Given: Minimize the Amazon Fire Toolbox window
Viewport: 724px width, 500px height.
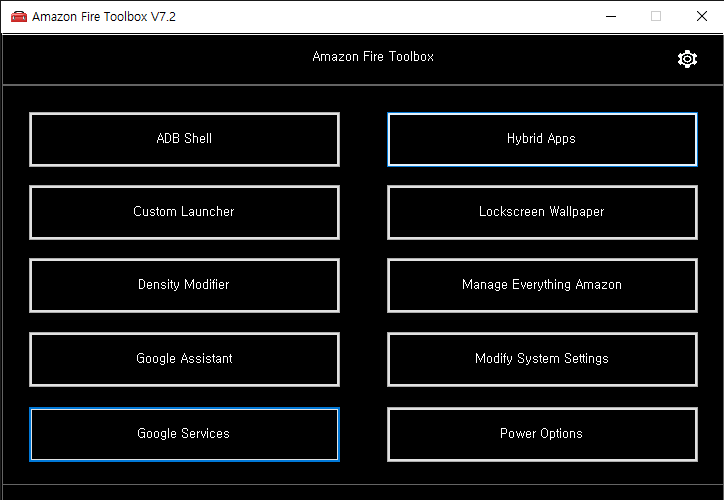Looking at the screenshot, I should click(611, 17).
